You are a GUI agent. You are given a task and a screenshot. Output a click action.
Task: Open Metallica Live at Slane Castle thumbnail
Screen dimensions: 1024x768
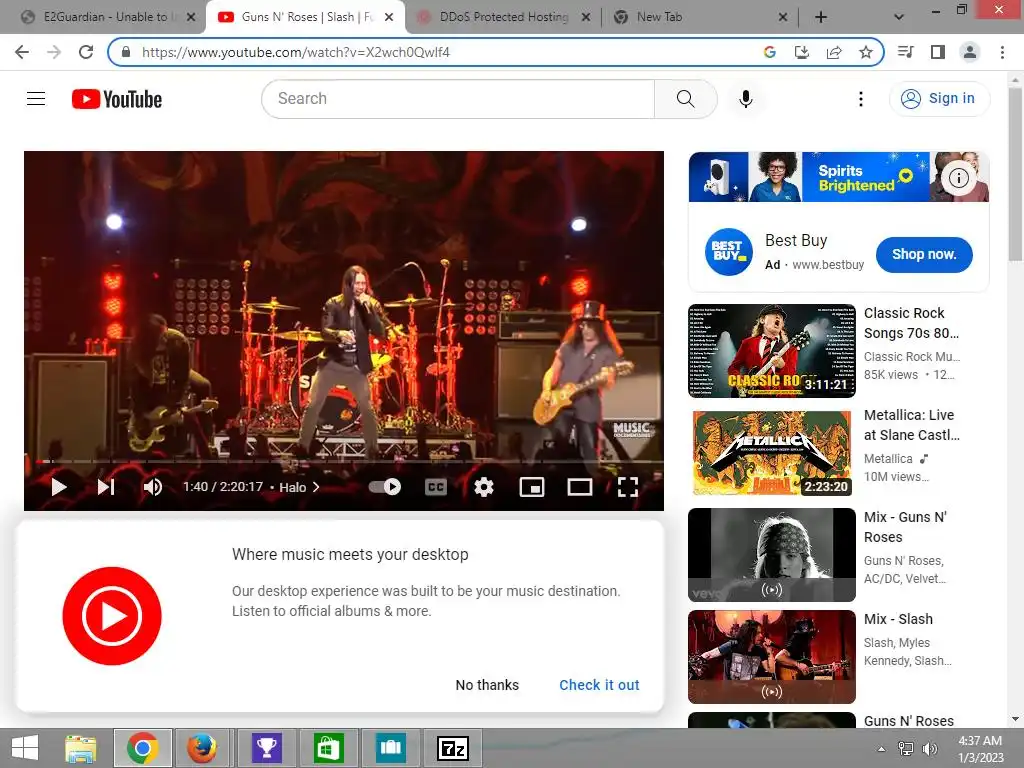[x=772, y=453]
